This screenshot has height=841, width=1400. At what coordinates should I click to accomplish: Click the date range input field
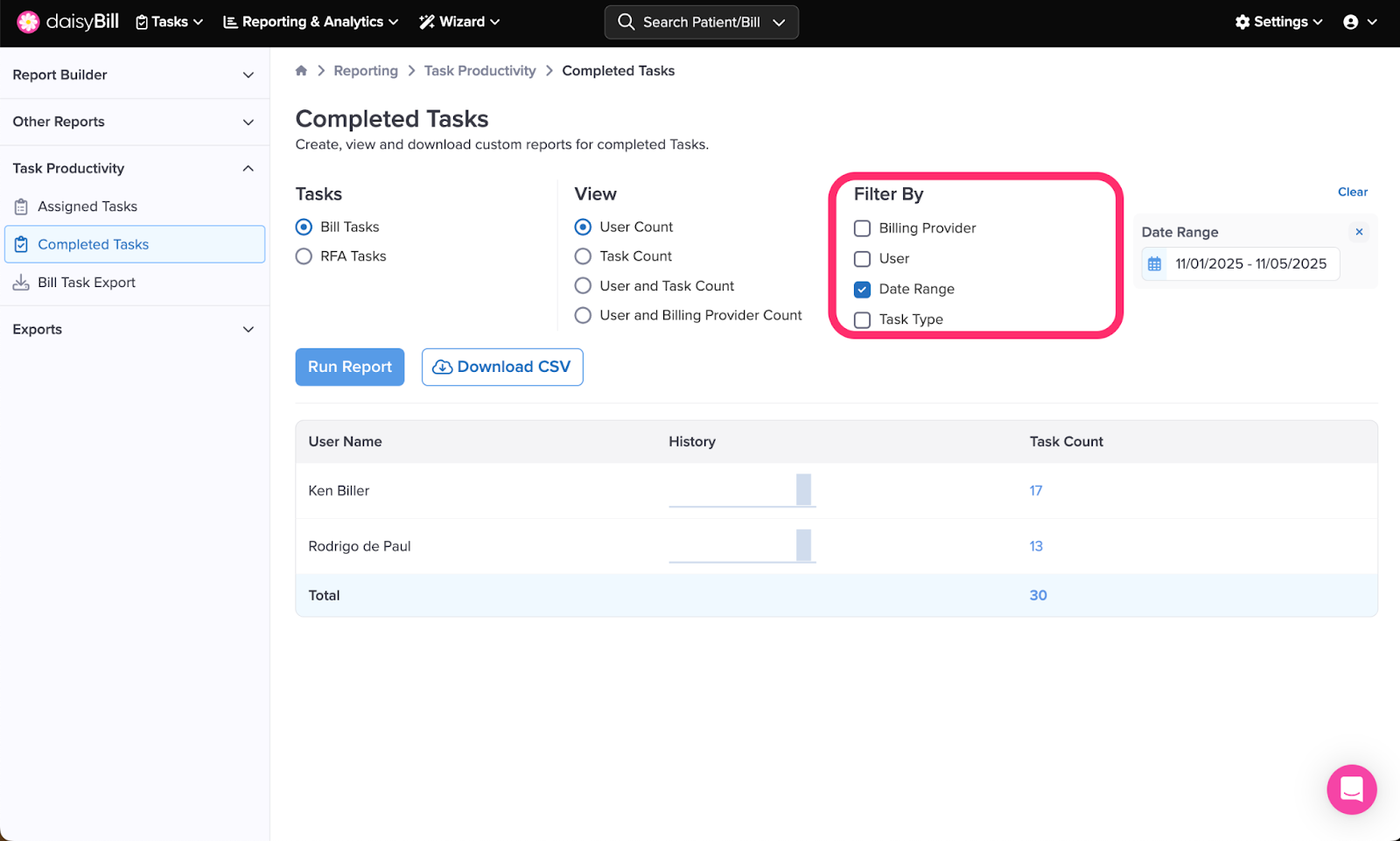tap(1249, 264)
